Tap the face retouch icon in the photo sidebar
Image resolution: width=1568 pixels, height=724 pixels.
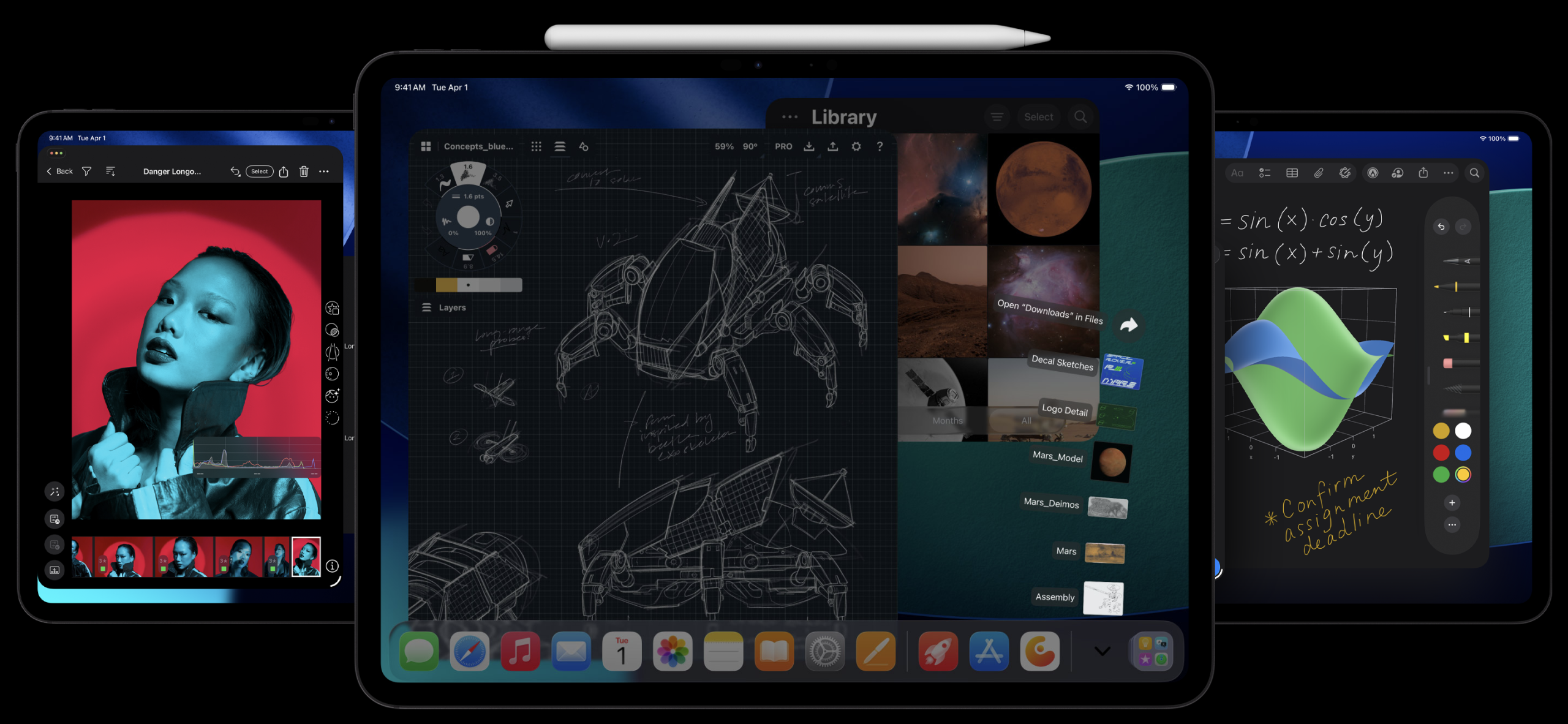point(332,395)
